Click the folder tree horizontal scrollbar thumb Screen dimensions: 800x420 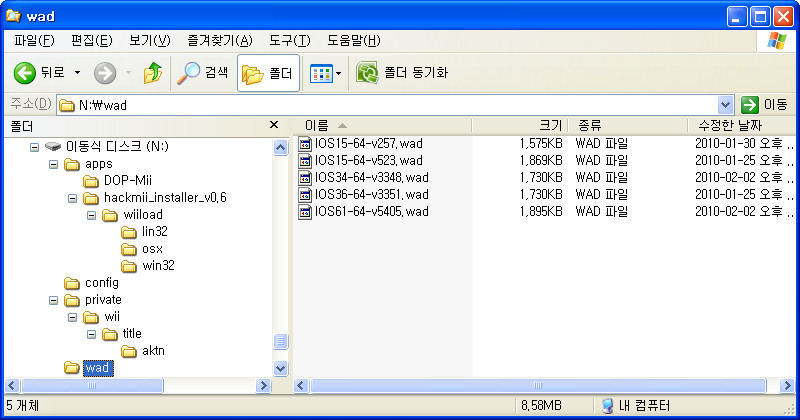[92, 385]
